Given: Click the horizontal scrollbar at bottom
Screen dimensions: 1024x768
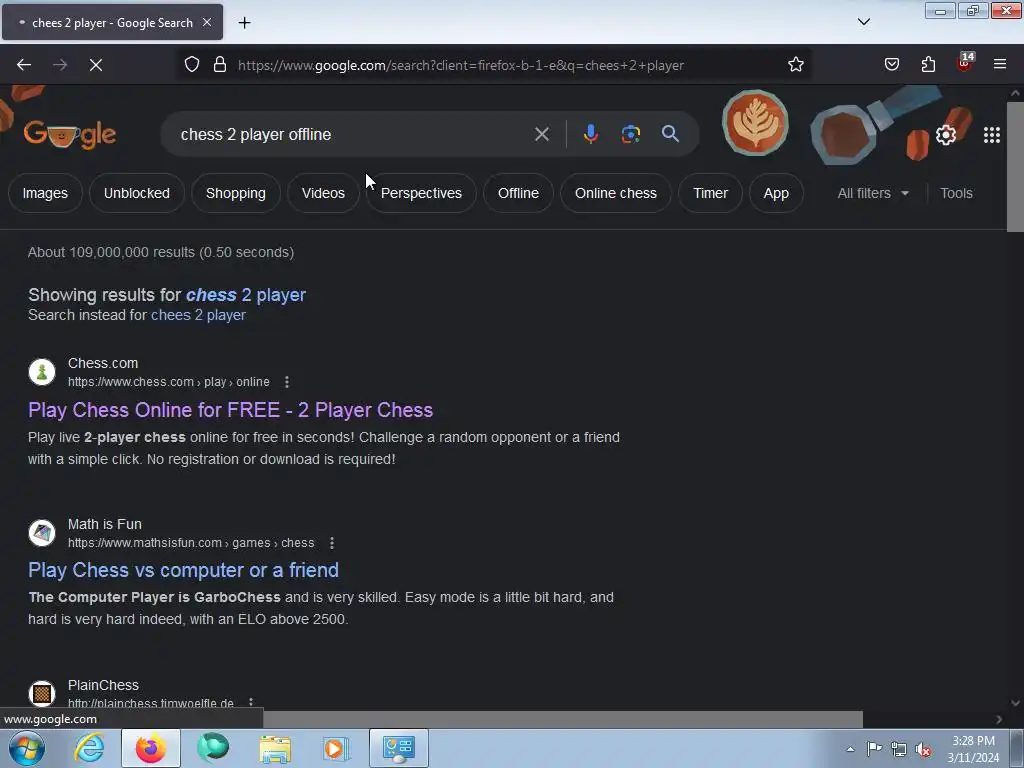Looking at the screenshot, I should [563, 719].
